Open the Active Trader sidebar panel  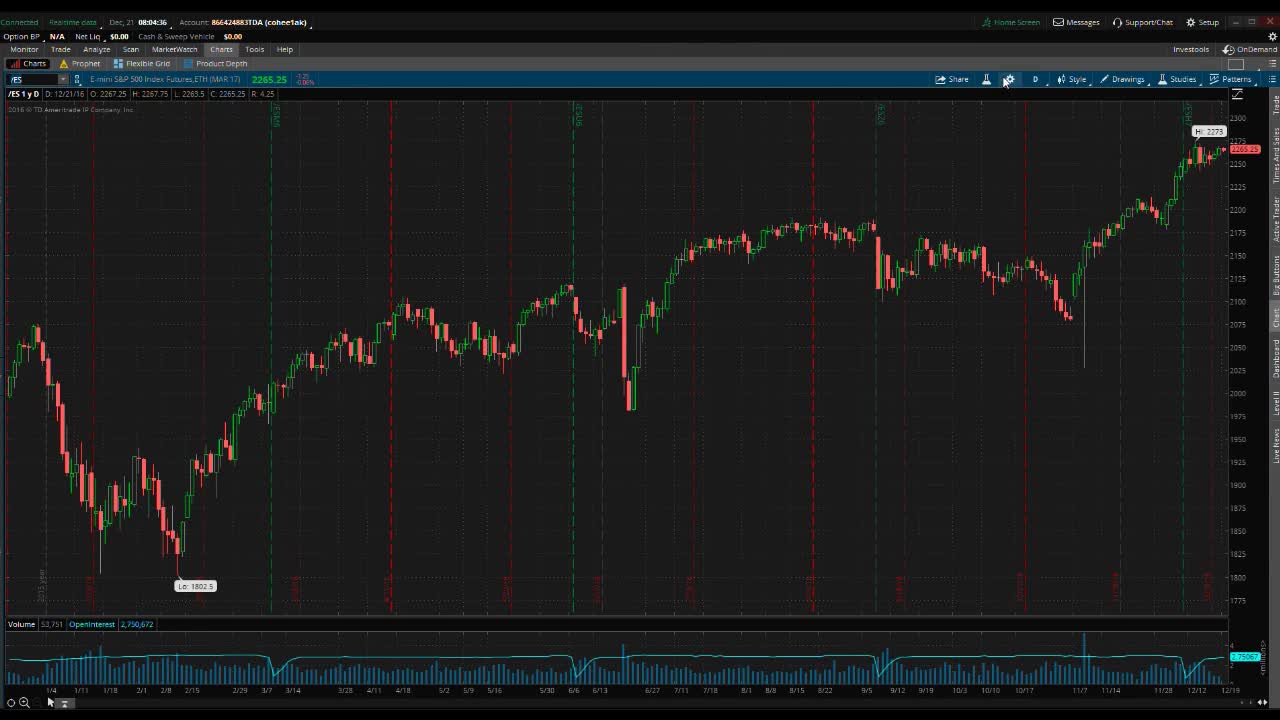(x=1275, y=219)
